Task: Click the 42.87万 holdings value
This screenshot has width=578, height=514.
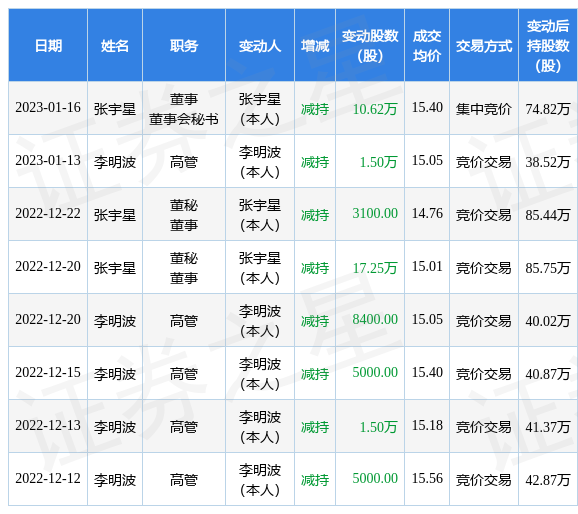Action: coord(548,480)
